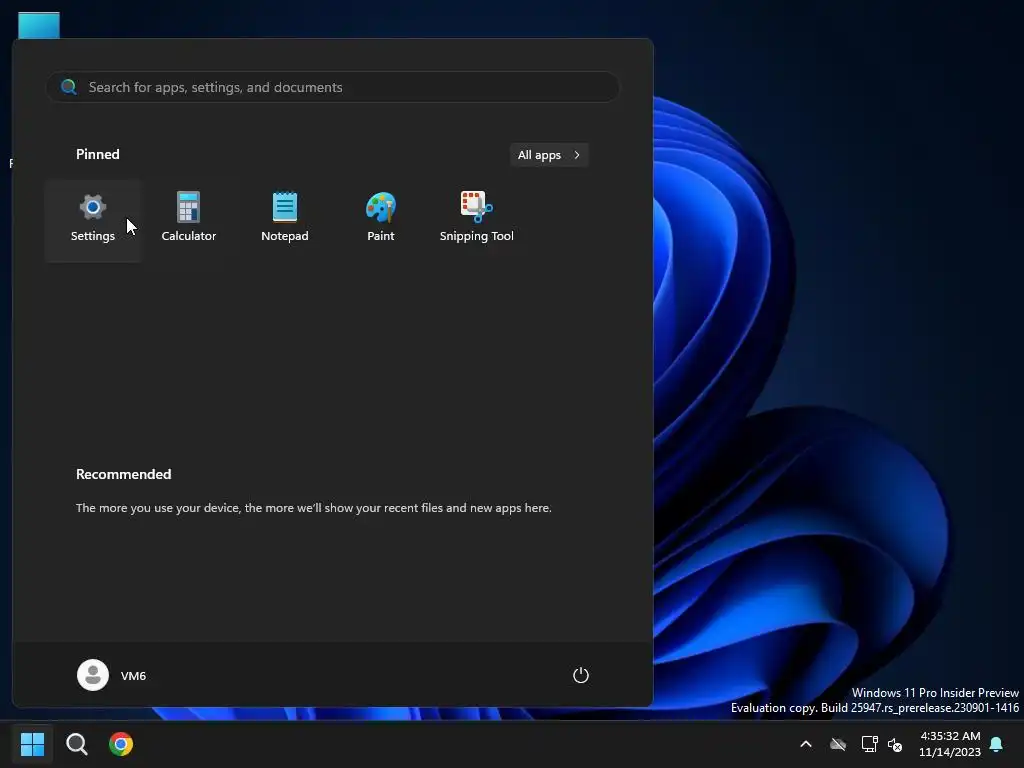Launch the pinned Paint app

(381, 220)
